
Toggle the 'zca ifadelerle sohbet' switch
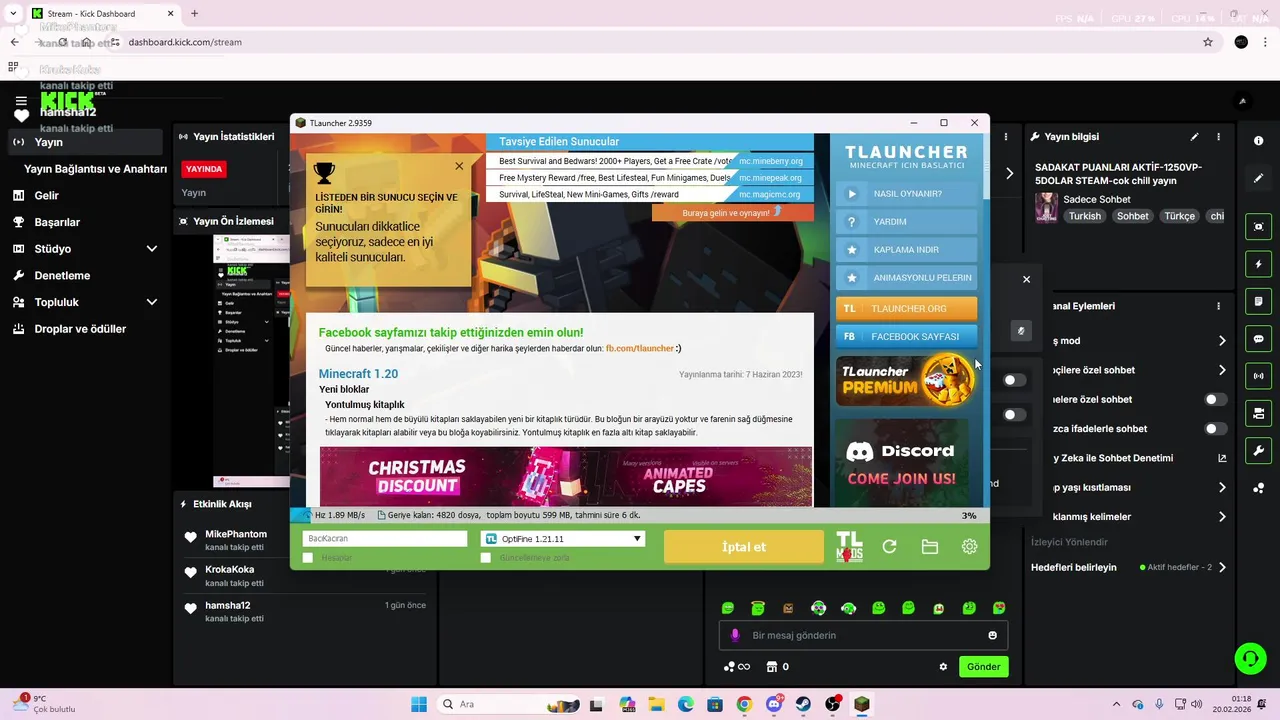tap(1215, 428)
